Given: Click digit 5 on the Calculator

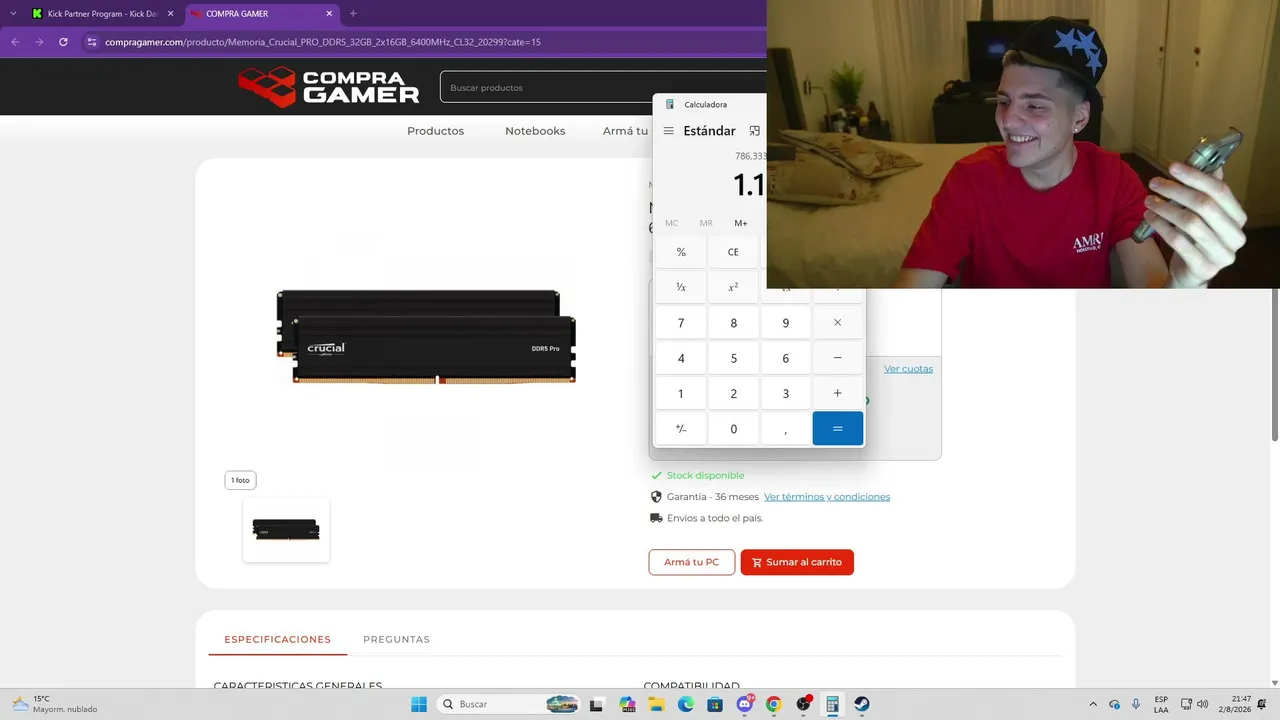Looking at the screenshot, I should 733,358.
